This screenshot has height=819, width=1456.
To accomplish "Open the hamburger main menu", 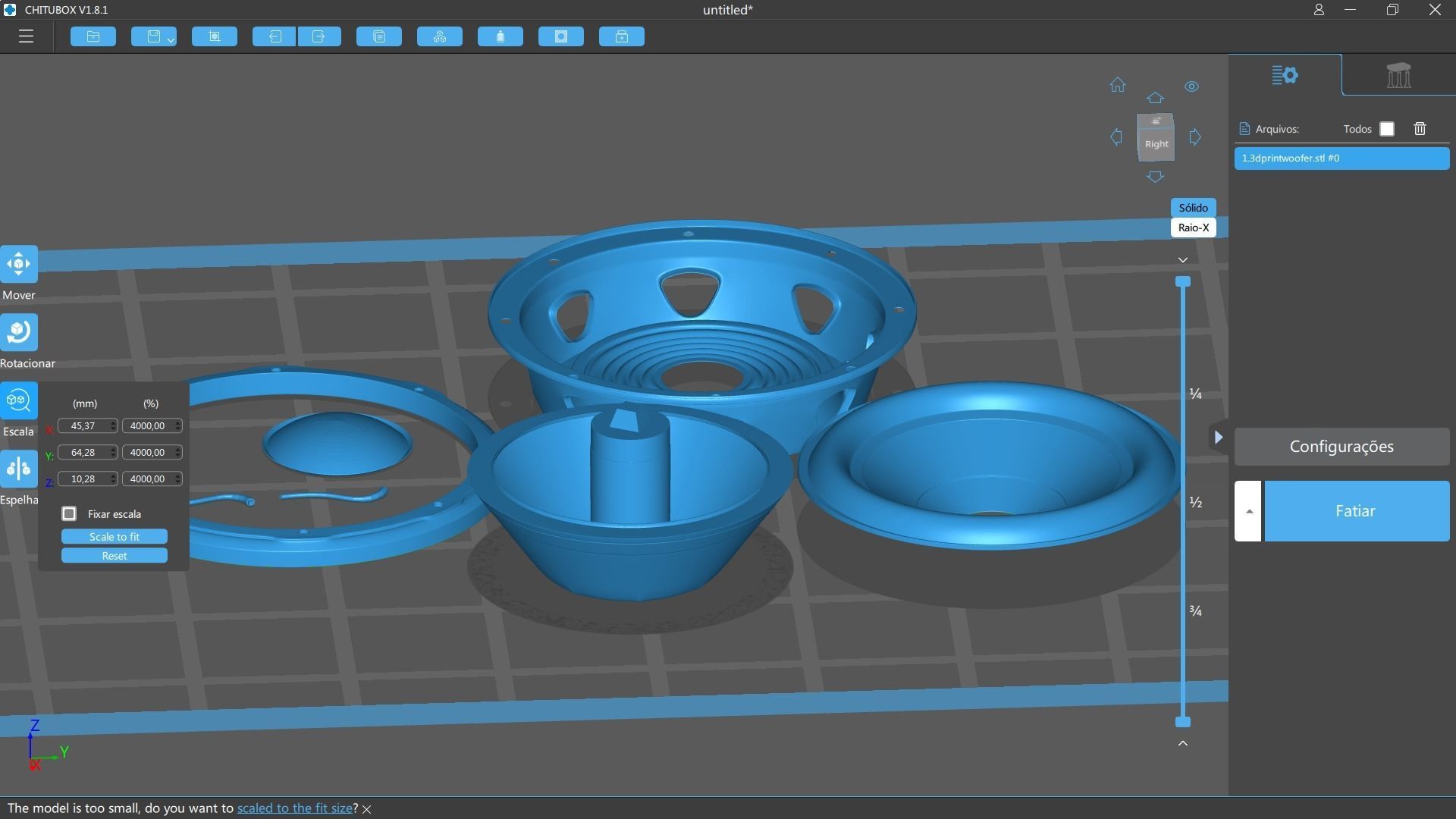I will [x=26, y=36].
